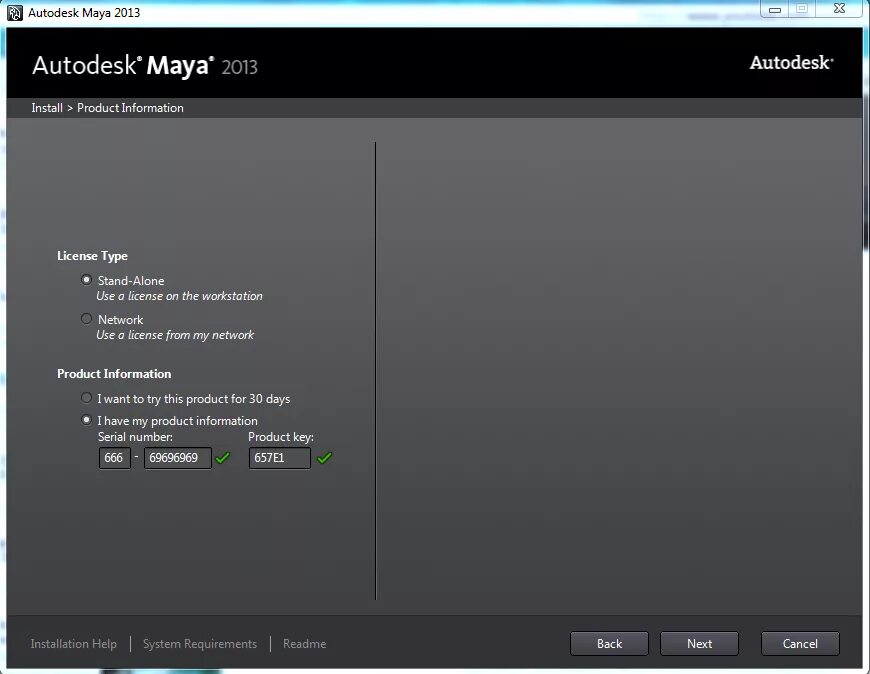Click the Install breadcrumb text
This screenshot has width=870, height=674.
point(47,108)
